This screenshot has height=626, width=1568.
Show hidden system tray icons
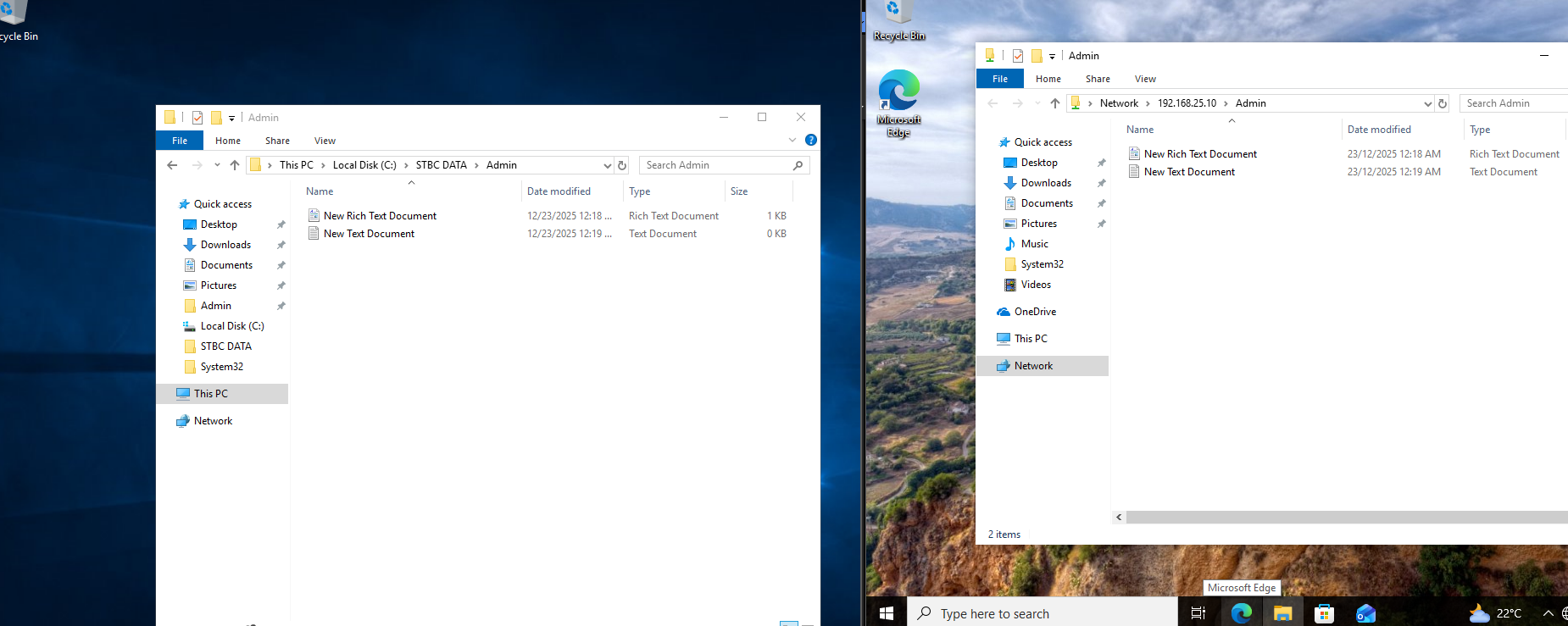point(1549,613)
